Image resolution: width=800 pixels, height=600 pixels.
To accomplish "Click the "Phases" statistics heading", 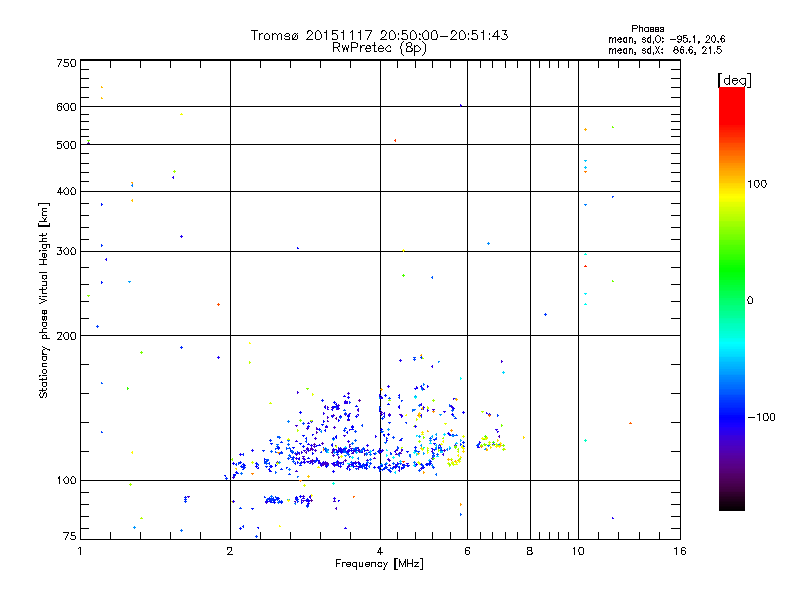I will [647, 29].
